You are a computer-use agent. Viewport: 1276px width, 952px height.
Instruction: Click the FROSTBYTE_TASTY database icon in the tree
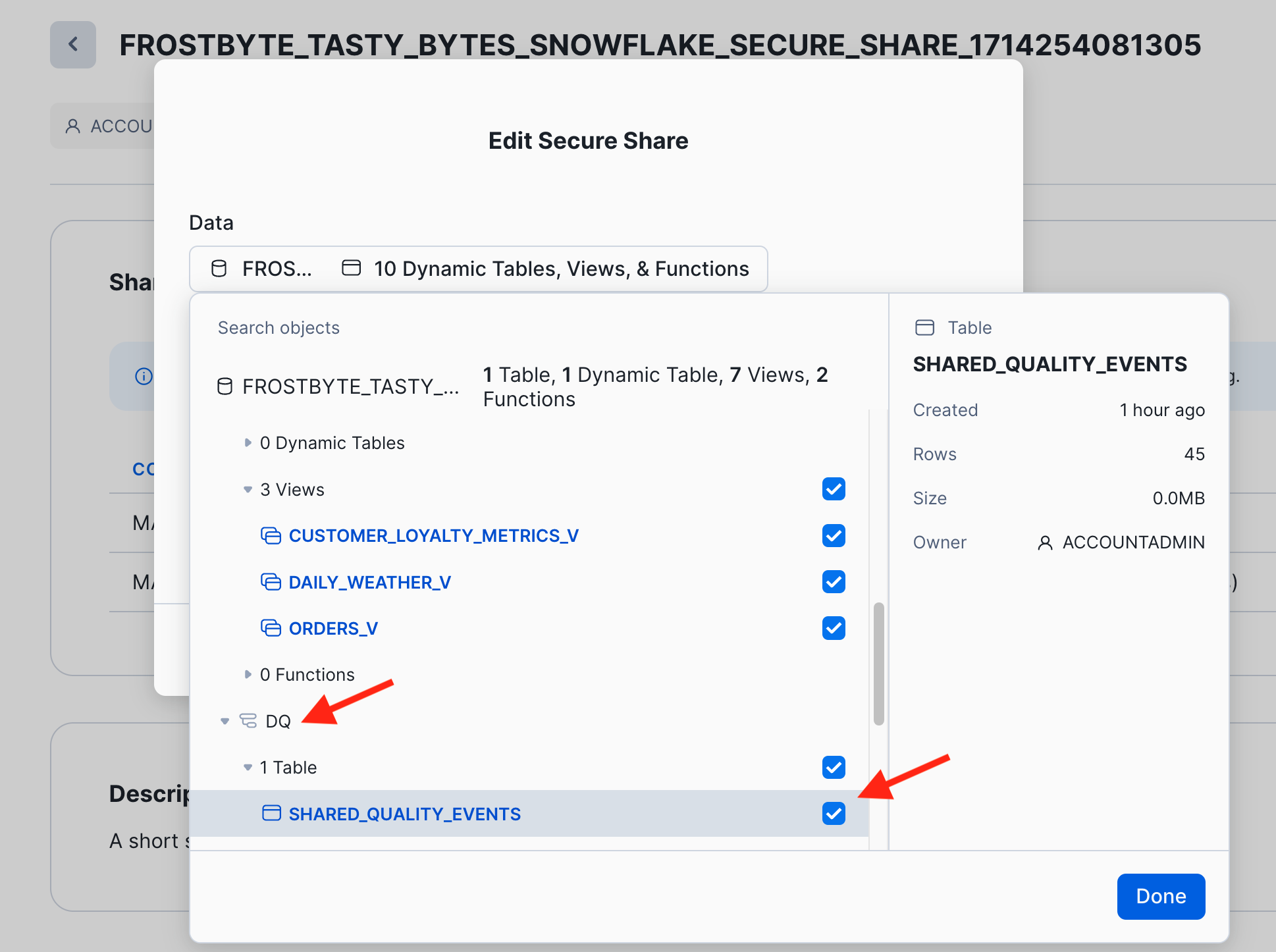click(225, 386)
